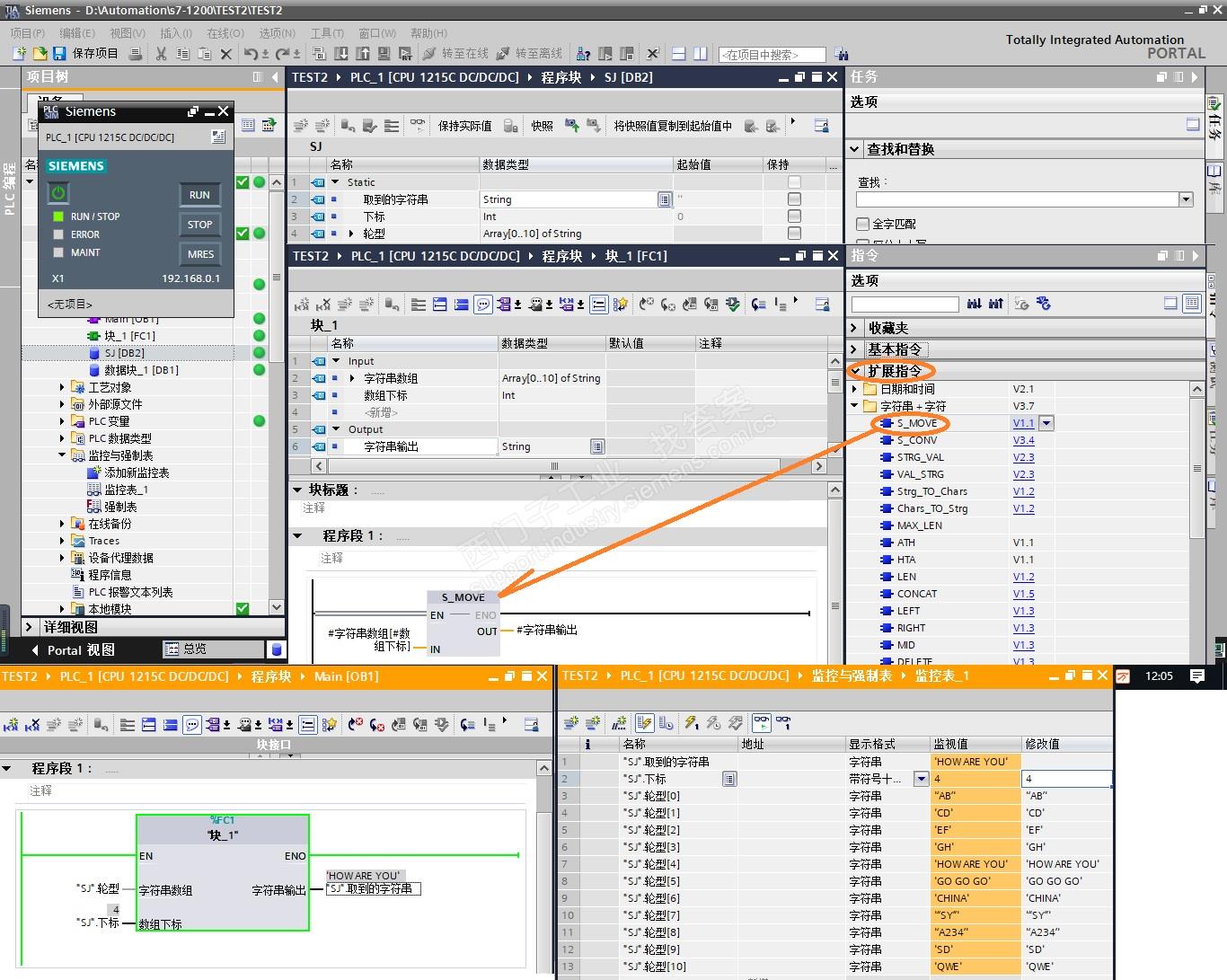The image size is (1227, 980).
Task: Click the monitor all glasses icon in SJ [DB2] toolbar
Action: [418, 125]
